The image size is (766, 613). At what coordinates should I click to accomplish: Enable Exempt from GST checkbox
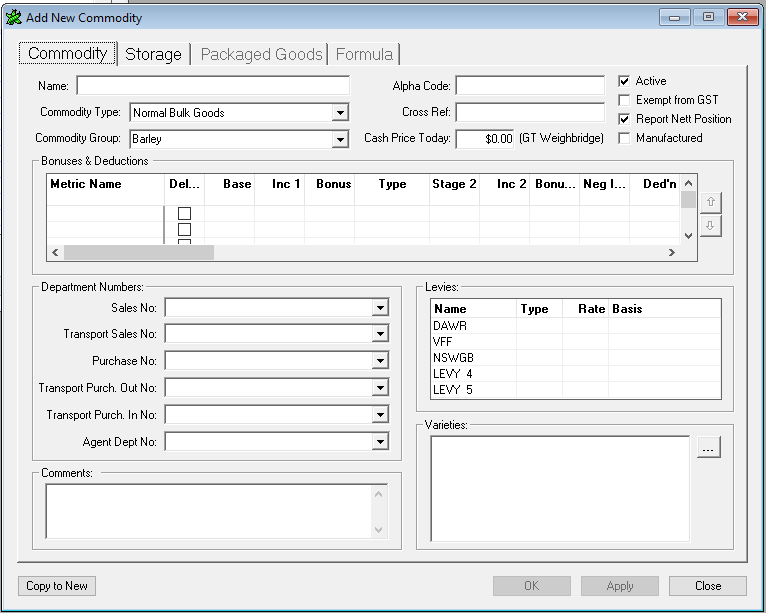(624, 100)
